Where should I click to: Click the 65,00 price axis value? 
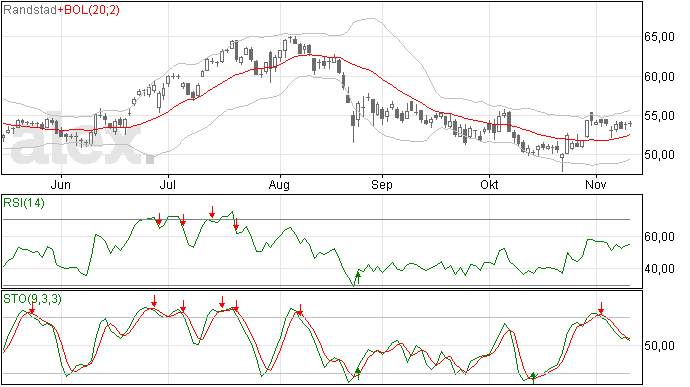[x=659, y=37]
